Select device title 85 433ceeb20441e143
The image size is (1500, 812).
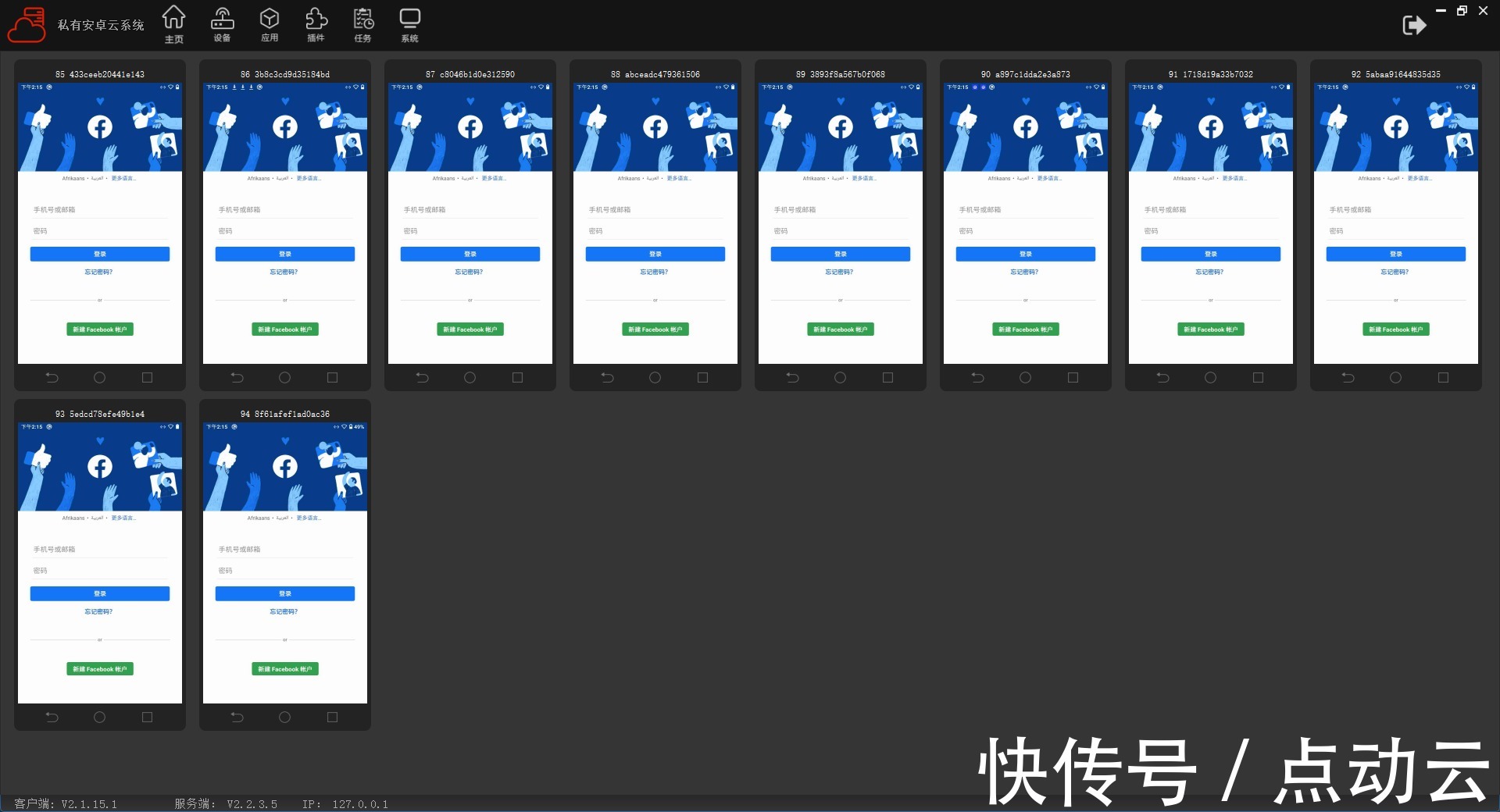click(100, 74)
